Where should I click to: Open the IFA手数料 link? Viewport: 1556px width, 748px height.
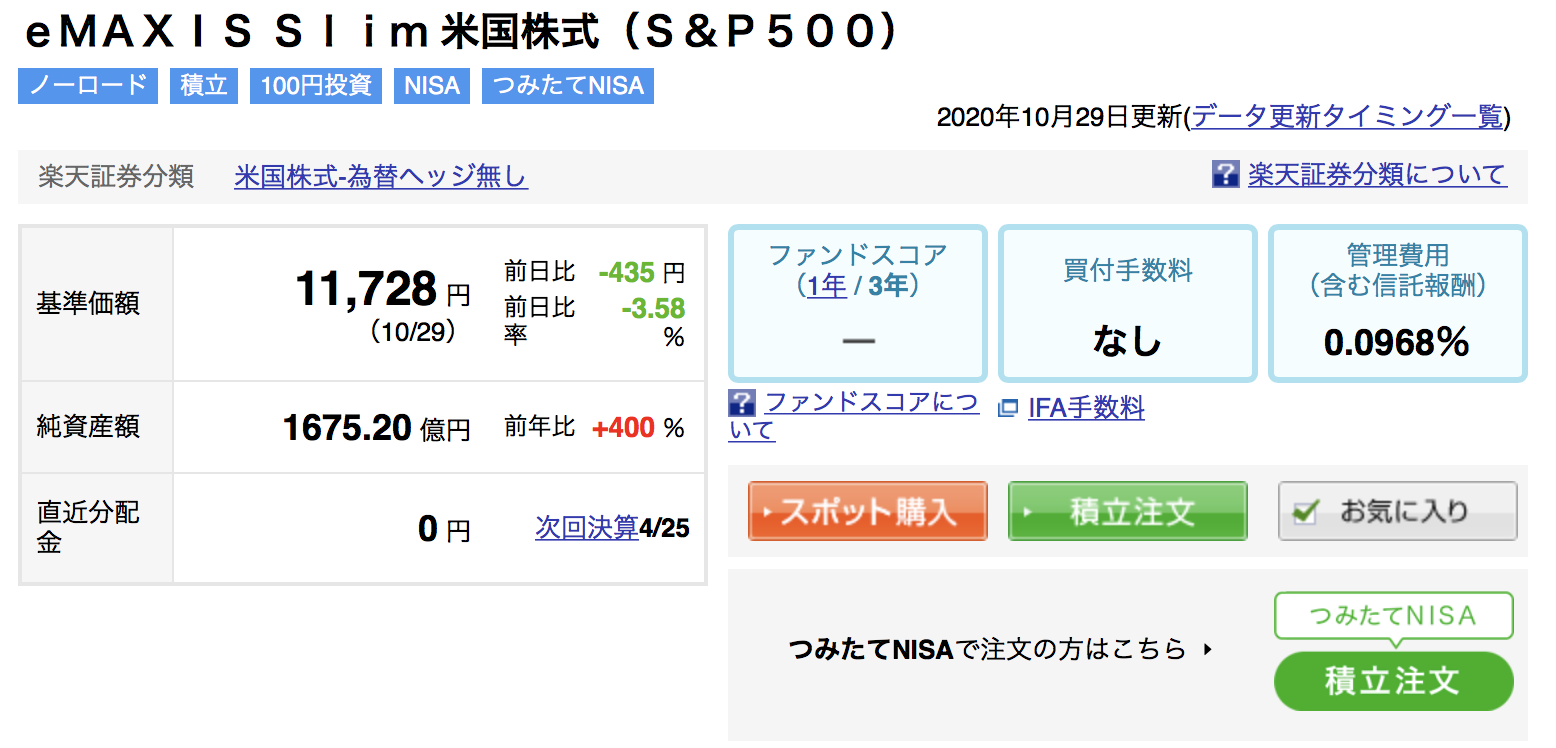pyautogui.click(x=1086, y=408)
